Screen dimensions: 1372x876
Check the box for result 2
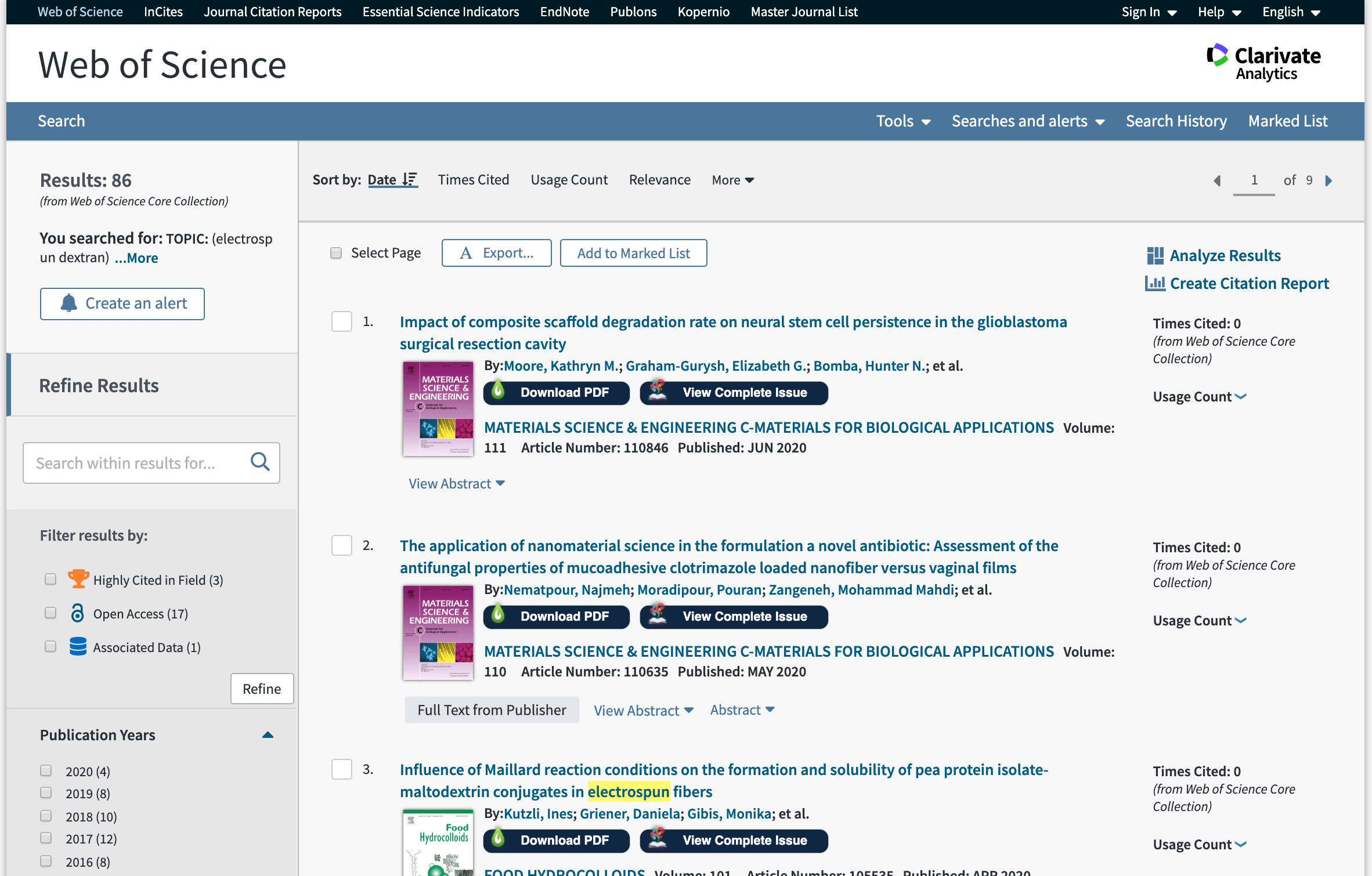click(342, 545)
